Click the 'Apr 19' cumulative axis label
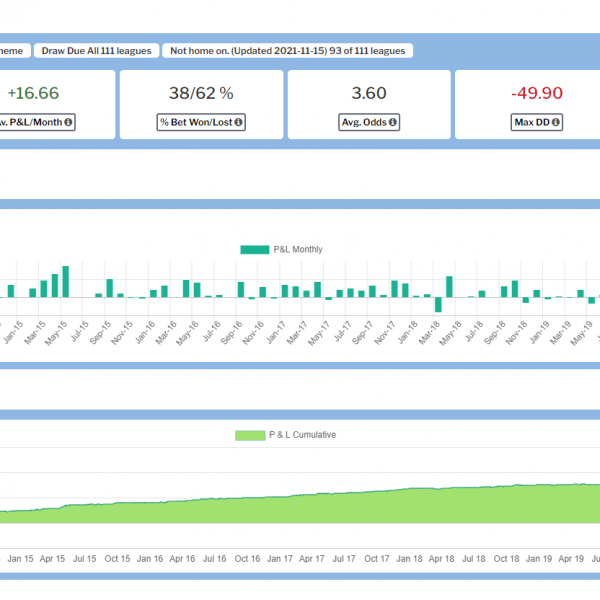Screen dimensions: 600x600 pyautogui.click(x=571, y=559)
